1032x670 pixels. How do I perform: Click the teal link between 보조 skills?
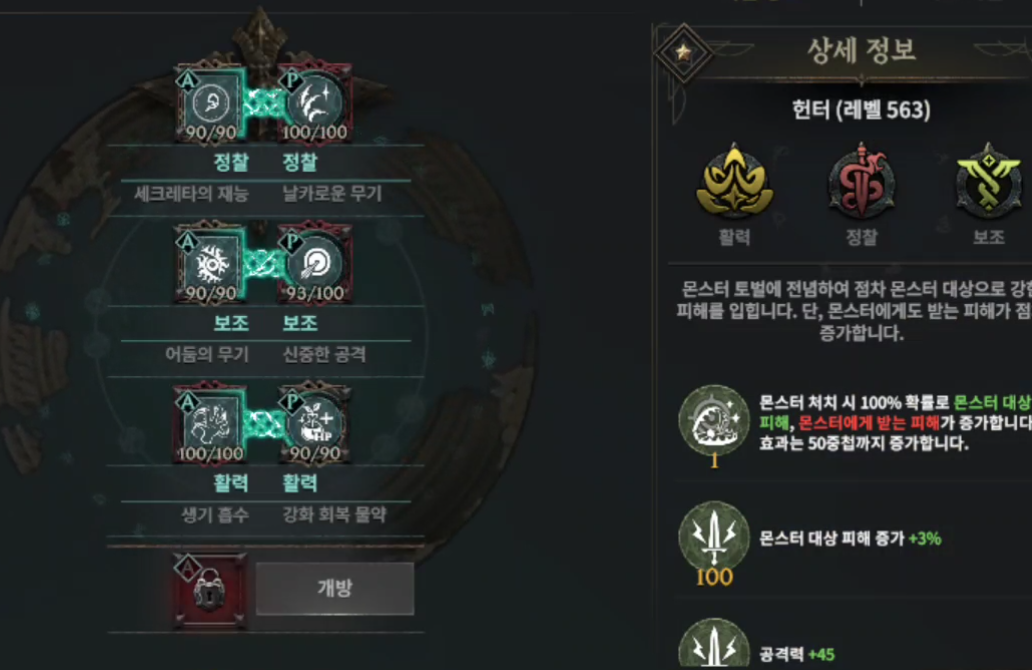(x=263, y=264)
